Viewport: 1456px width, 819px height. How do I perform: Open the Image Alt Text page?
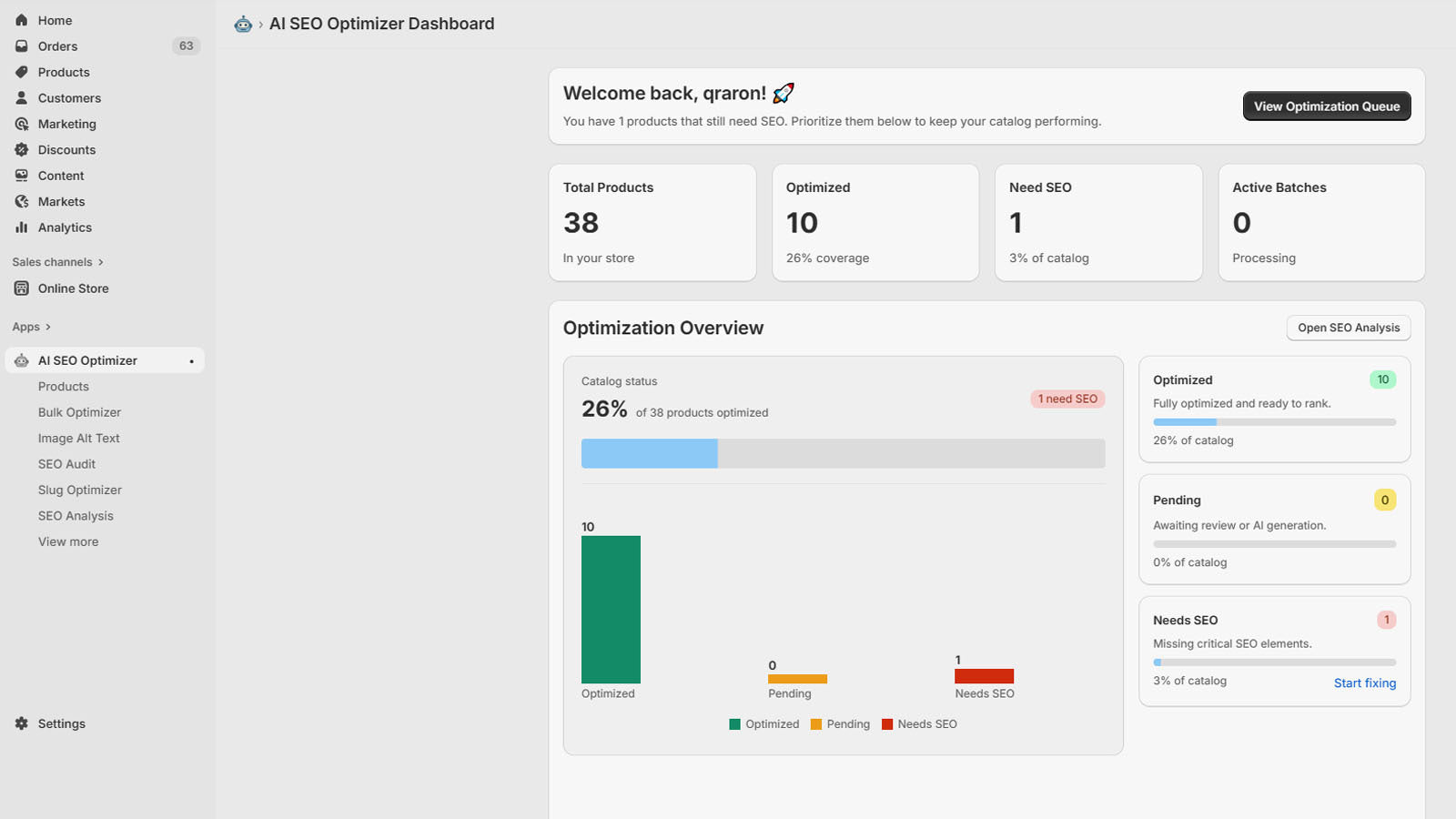pos(79,439)
